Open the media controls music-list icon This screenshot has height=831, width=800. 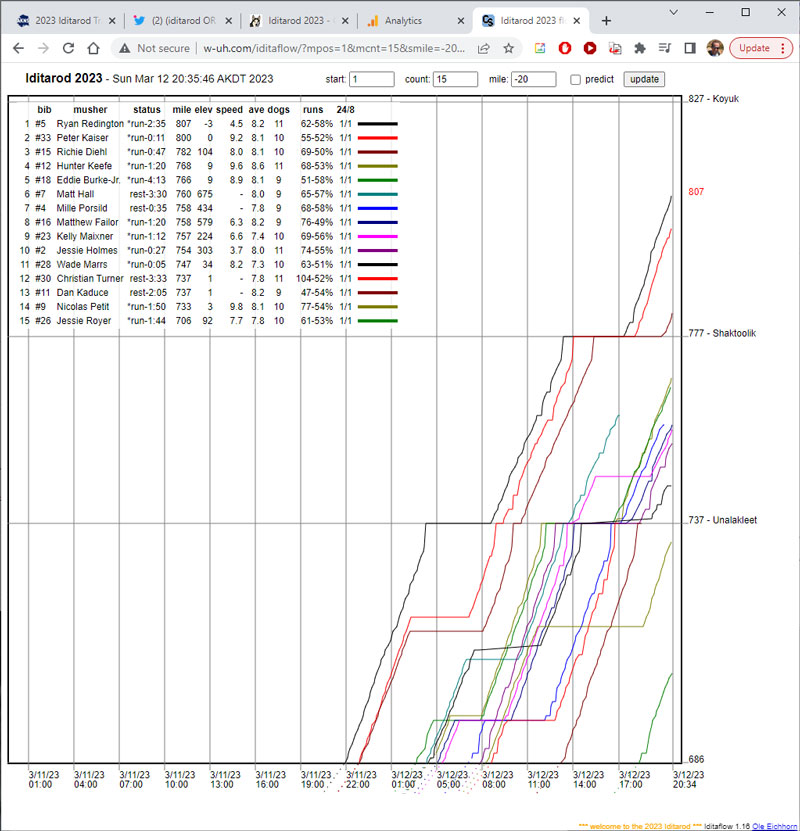665,48
